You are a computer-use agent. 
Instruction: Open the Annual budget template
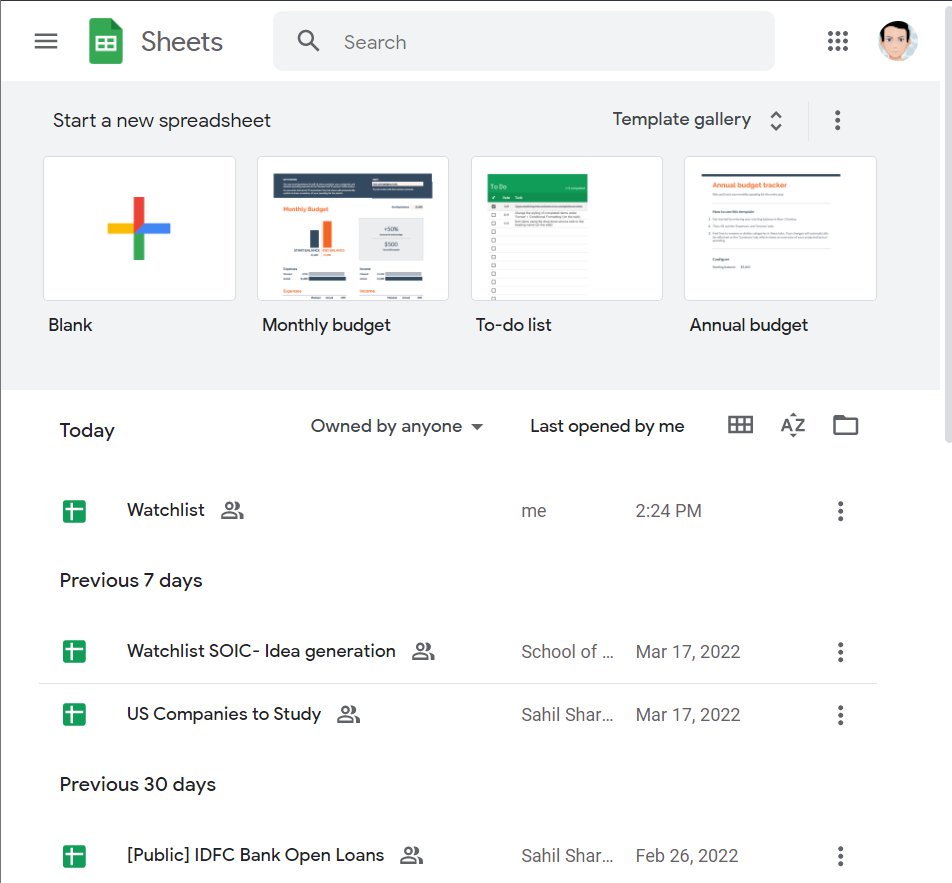pyautogui.click(x=780, y=228)
